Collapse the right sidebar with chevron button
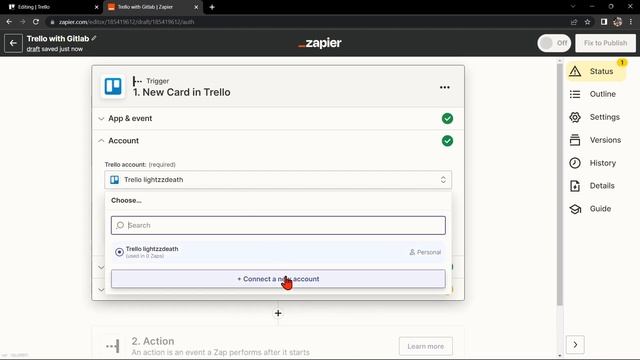640x360 pixels. [575, 344]
